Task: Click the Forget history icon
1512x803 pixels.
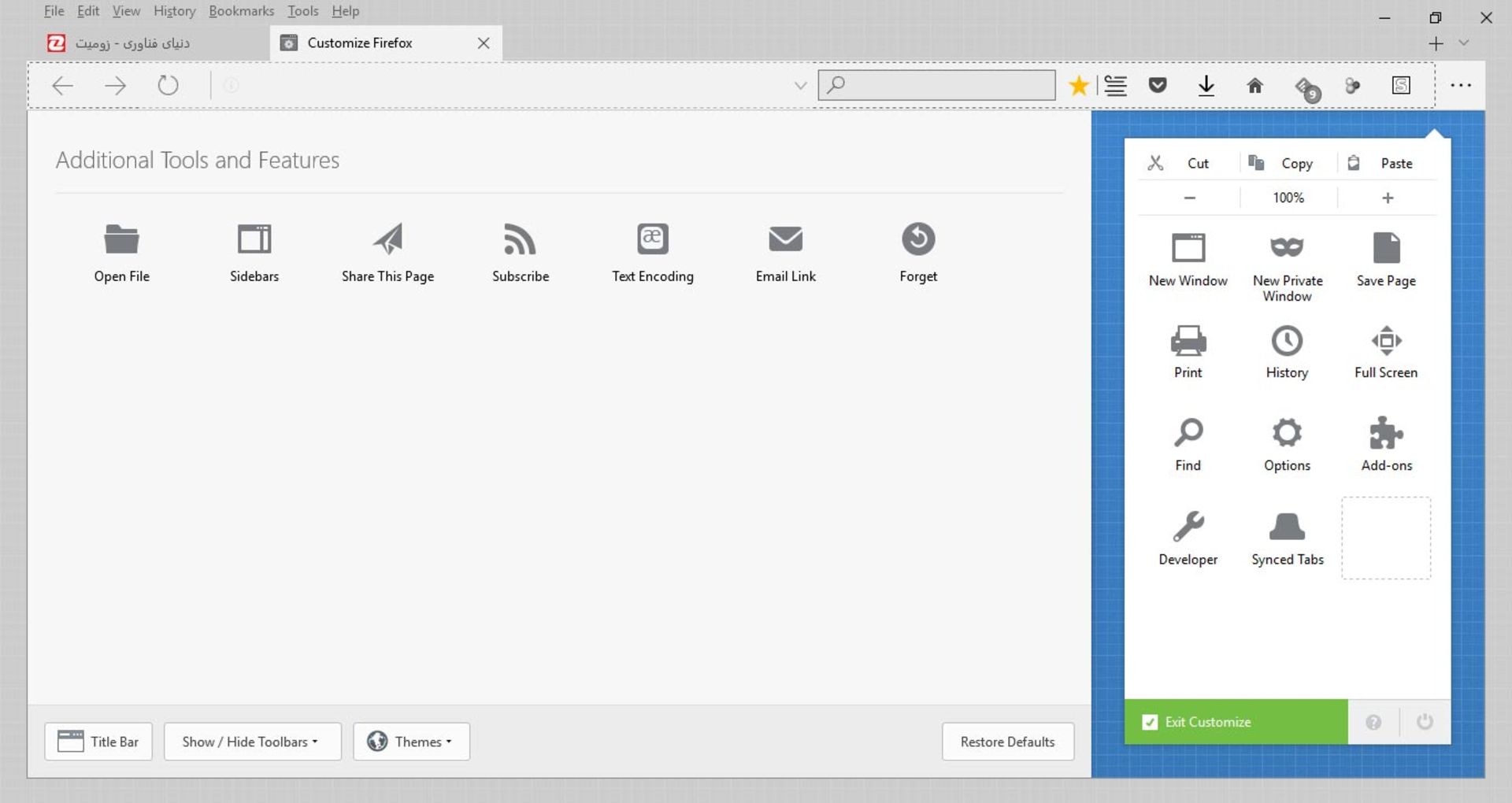Action: pyautogui.click(x=917, y=239)
